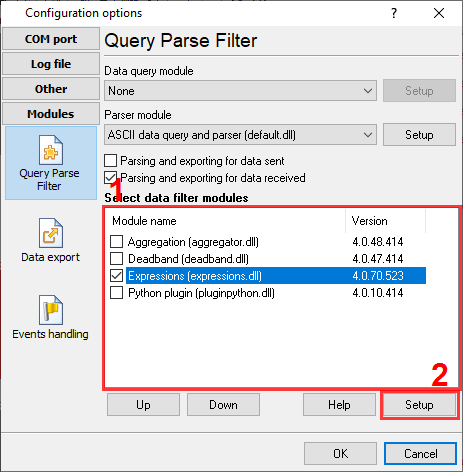Image resolution: width=463 pixels, height=472 pixels.
Task: Check the Aggregation (aggregator.dll) module box
Action: click(116, 242)
